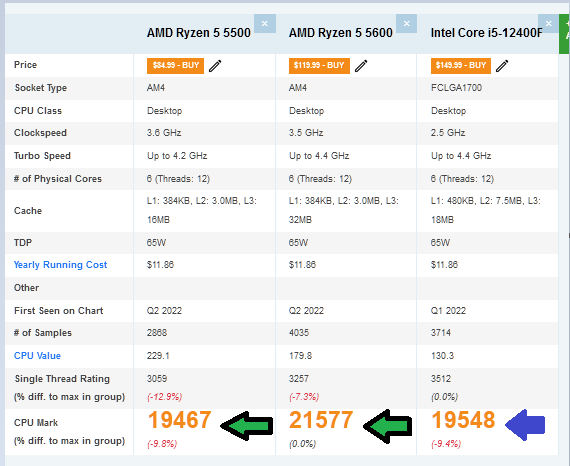Edit price pencil icon for Core i5-12400F
The image size is (570, 466).
click(502, 66)
